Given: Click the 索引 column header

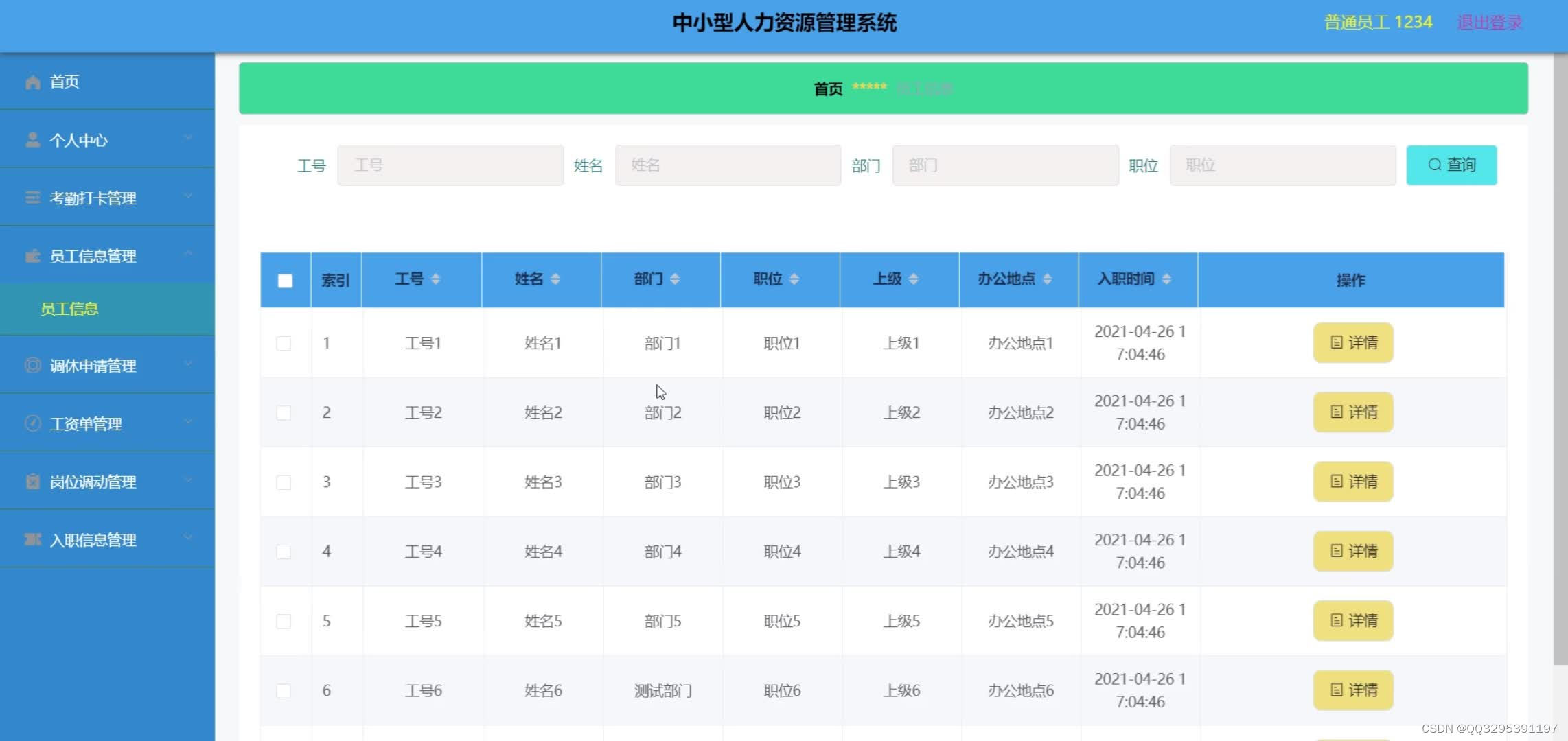Looking at the screenshot, I should [x=336, y=280].
